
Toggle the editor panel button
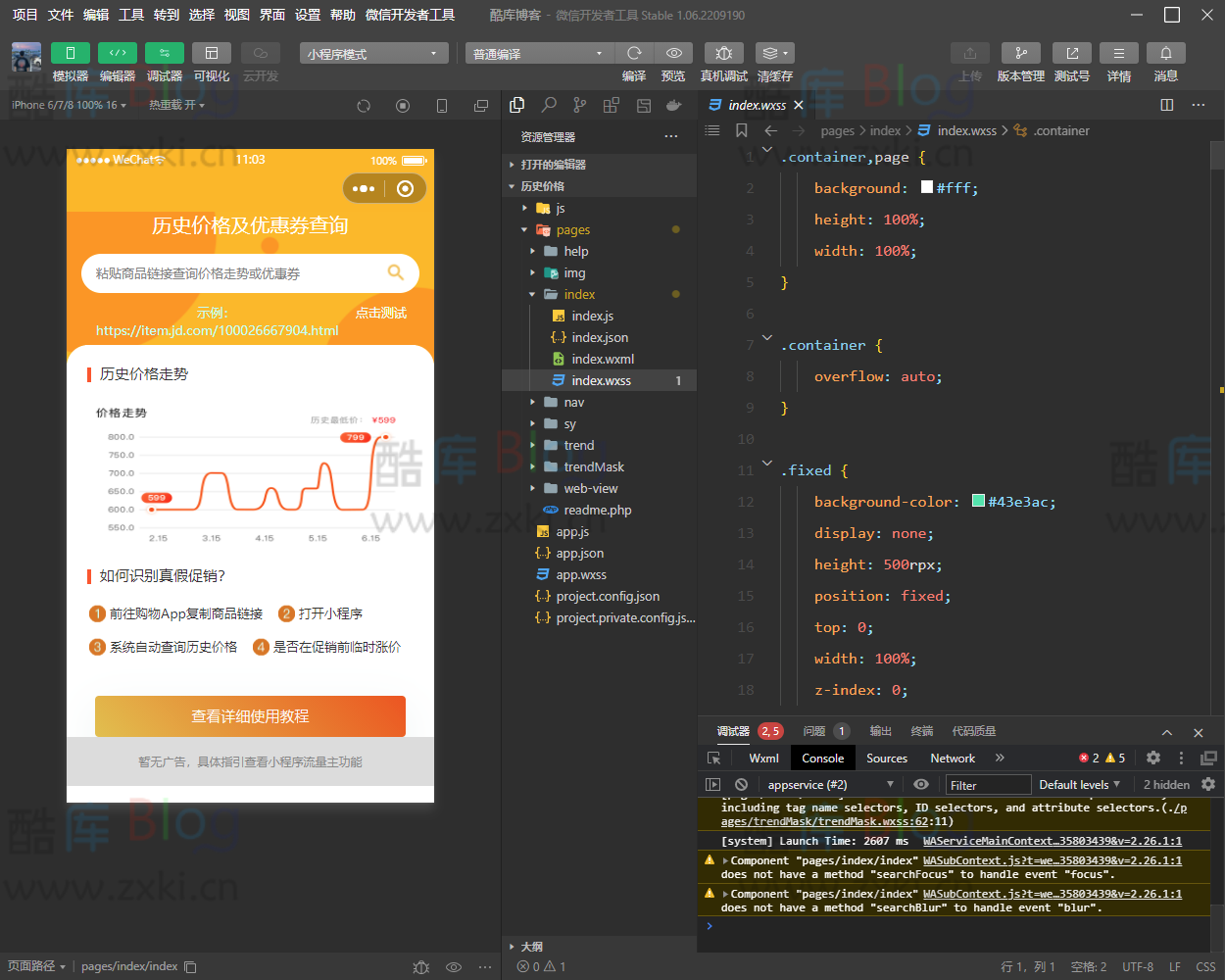[118, 53]
